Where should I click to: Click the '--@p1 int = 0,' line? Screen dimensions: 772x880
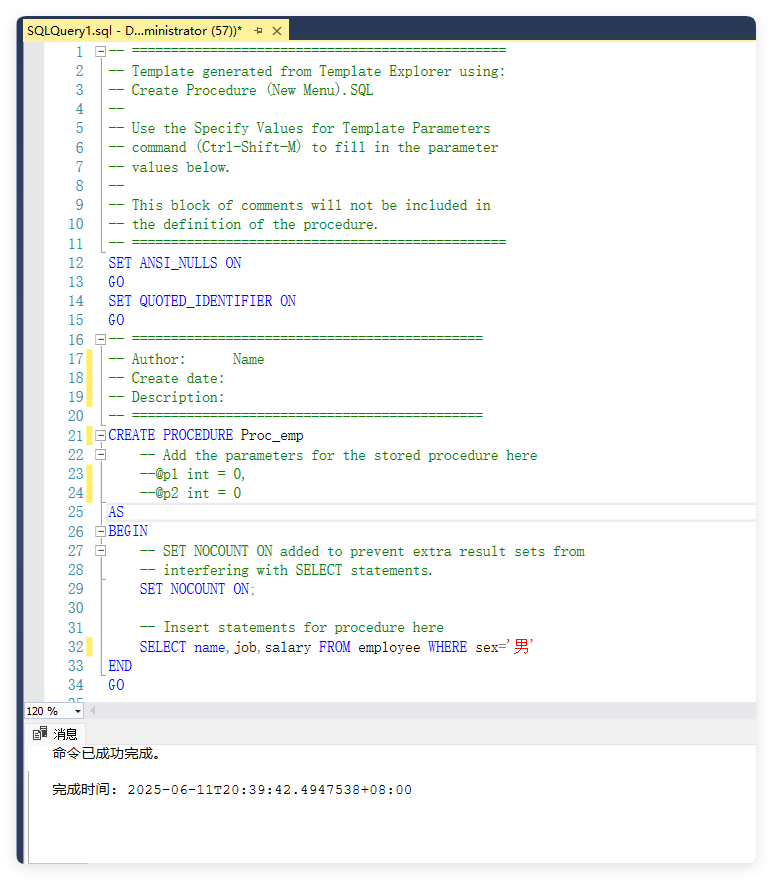point(192,474)
